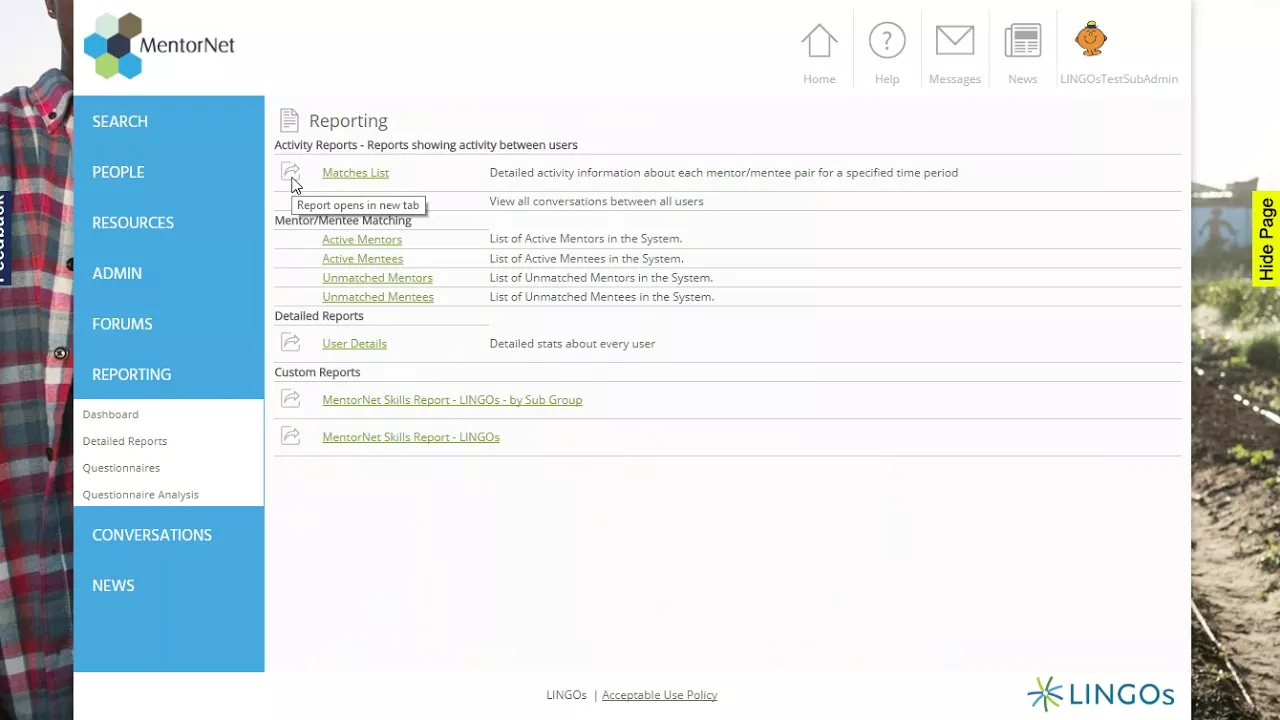Open Help question mark icon
Screen dimensions: 1280x720
887,41
